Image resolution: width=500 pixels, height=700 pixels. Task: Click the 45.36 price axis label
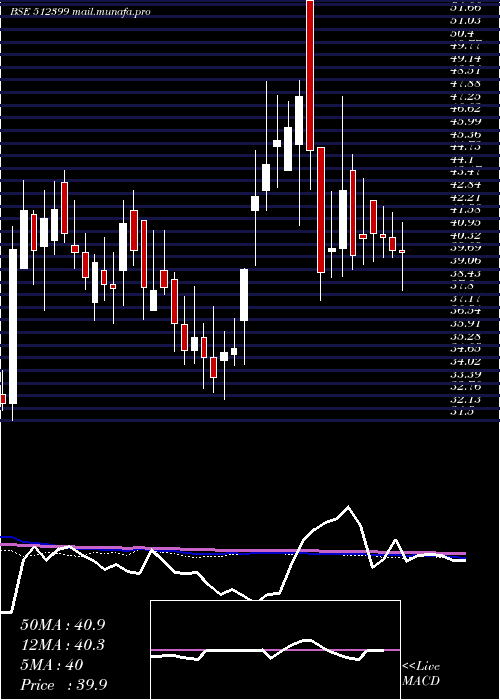coord(466,134)
